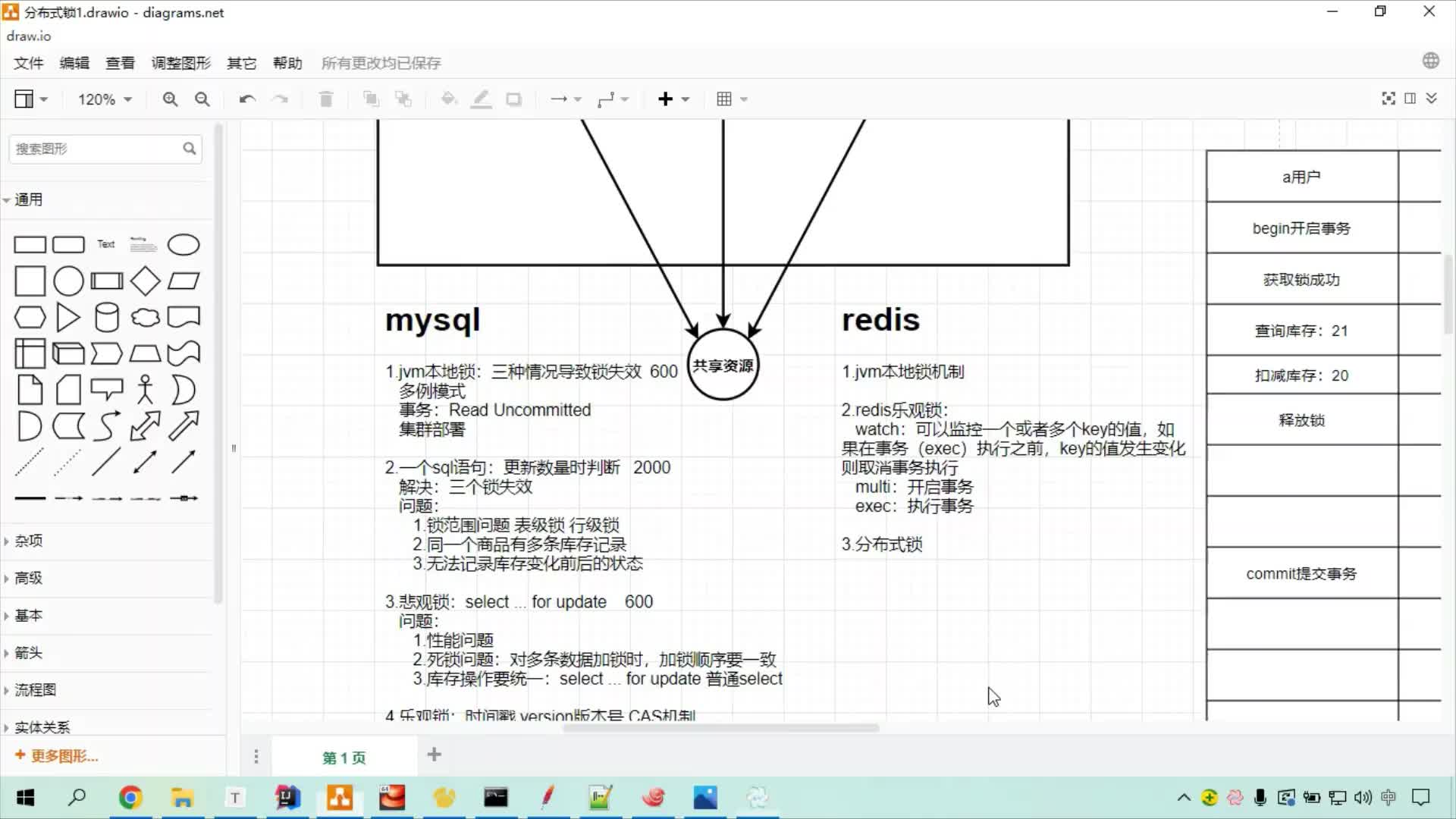Image resolution: width=1456 pixels, height=819 pixels.
Task: Expand the 基本 shapes section
Action: [x=105, y=615]
